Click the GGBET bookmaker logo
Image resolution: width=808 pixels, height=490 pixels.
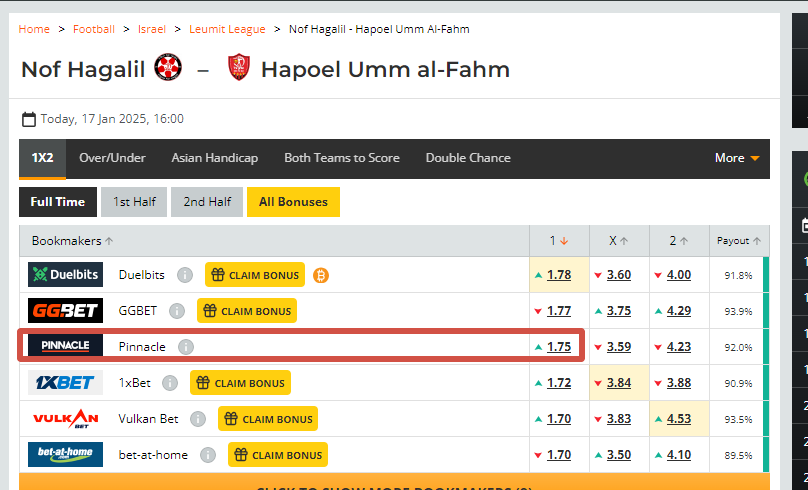coord(65,311)
